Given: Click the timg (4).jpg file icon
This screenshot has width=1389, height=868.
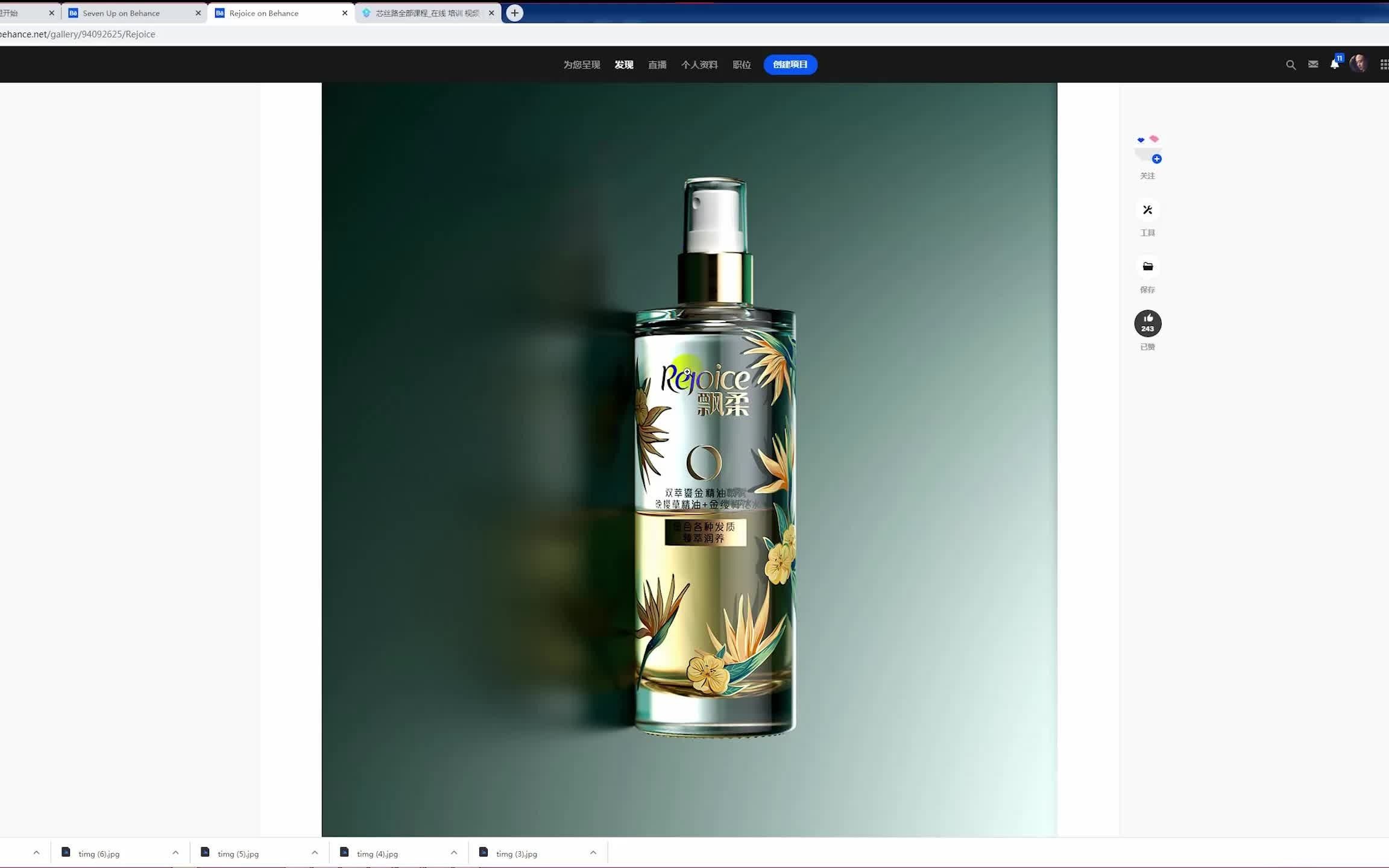Looking at the screenshot, I should pyautogui.click(x=344, y=852).
